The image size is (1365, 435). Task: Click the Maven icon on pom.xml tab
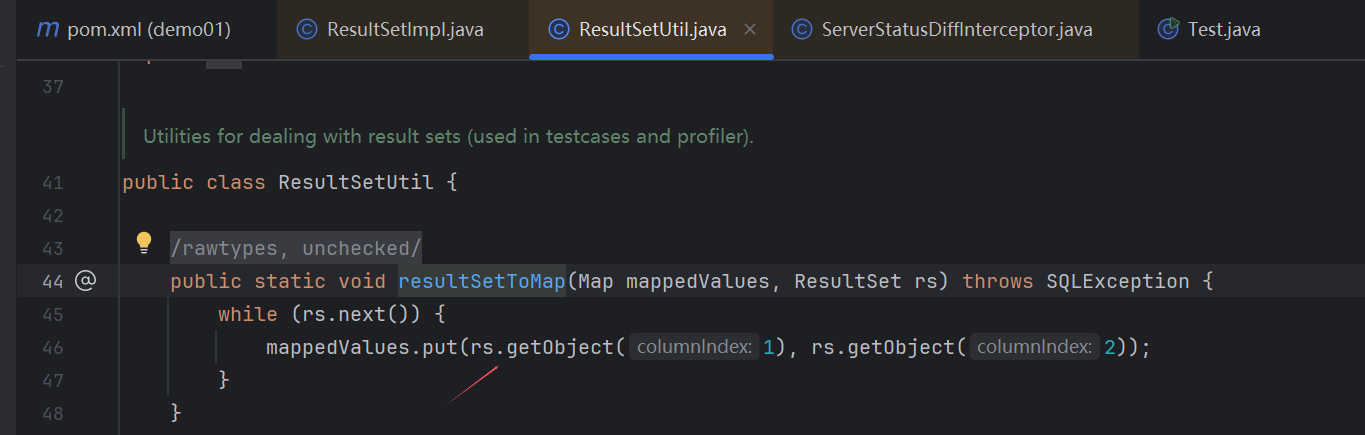point(47,29)
